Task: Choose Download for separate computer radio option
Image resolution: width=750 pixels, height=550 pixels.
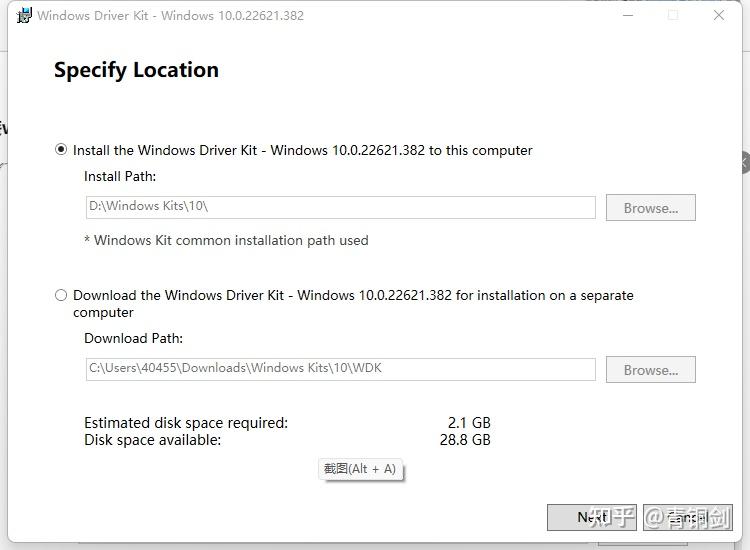Action: coord(61,295)
